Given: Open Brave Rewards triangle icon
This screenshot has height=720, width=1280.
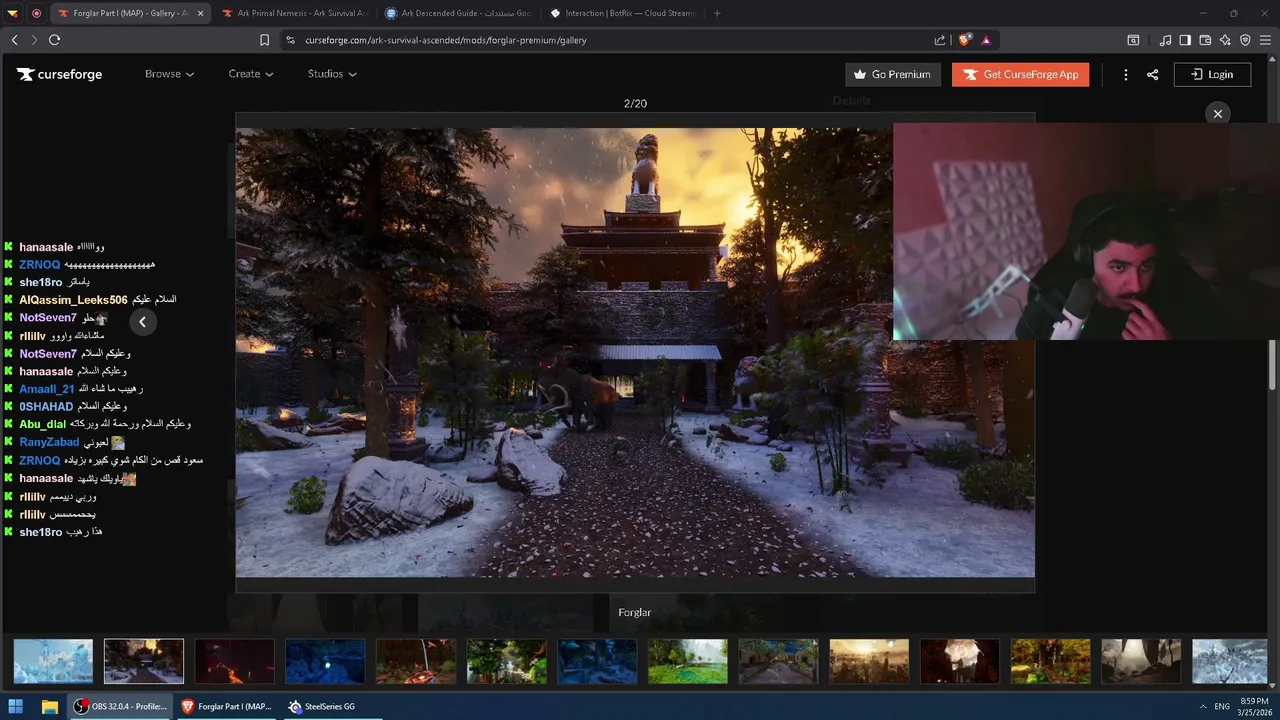Looking at the screenshot, I should pos(986,40).
